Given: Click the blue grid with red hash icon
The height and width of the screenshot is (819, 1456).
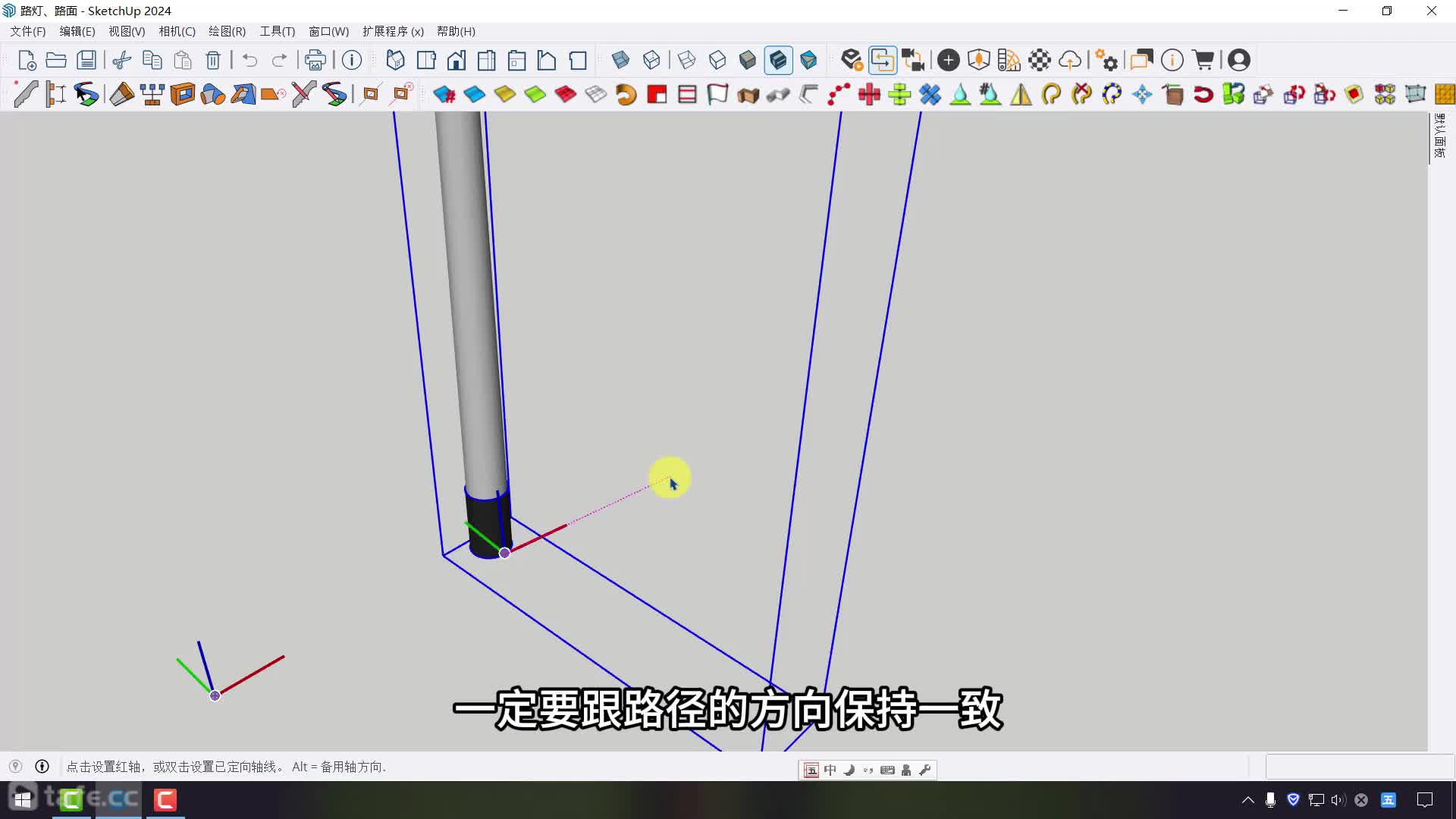Looking at the screenshot, I should (x=444, y=94).
